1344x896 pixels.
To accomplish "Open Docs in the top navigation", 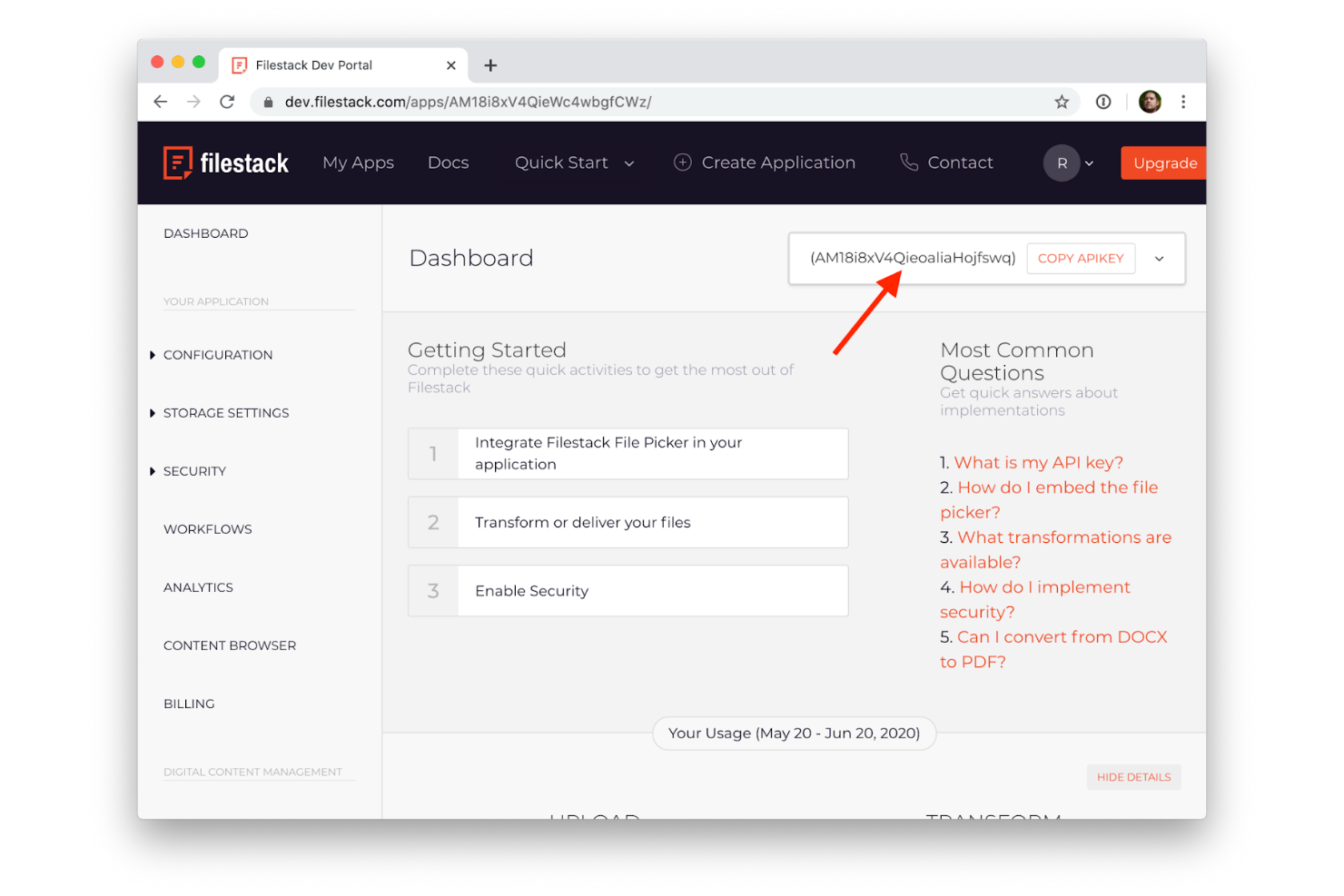I will (x=449, y=162).
